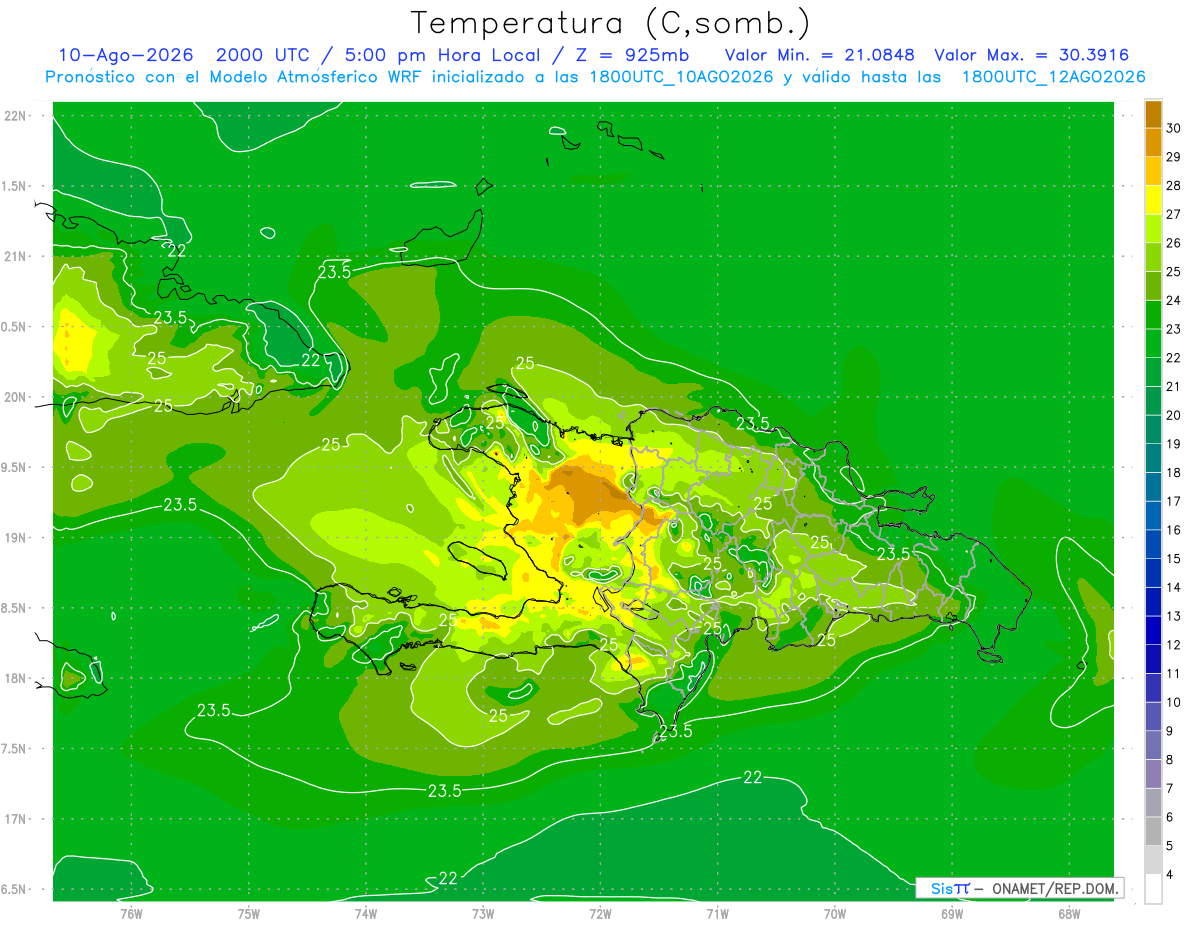Click the legend value "13"

pos(1174,616)
